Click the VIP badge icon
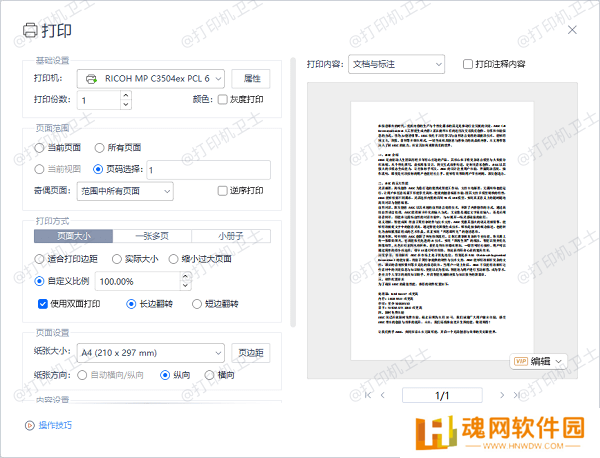The height and width of the screenshot is (458, 600). click(x=521, y=361)
